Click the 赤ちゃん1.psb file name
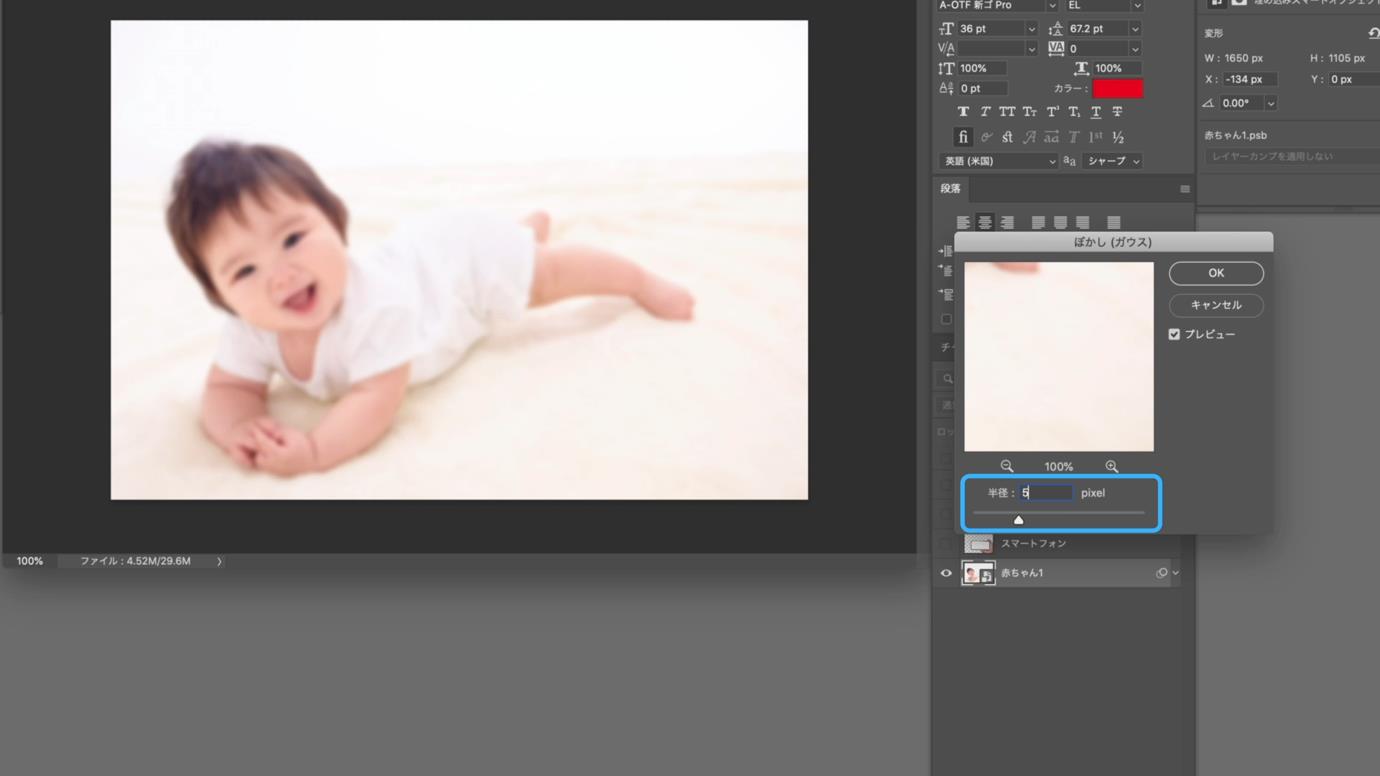 tap(1236, 136)
